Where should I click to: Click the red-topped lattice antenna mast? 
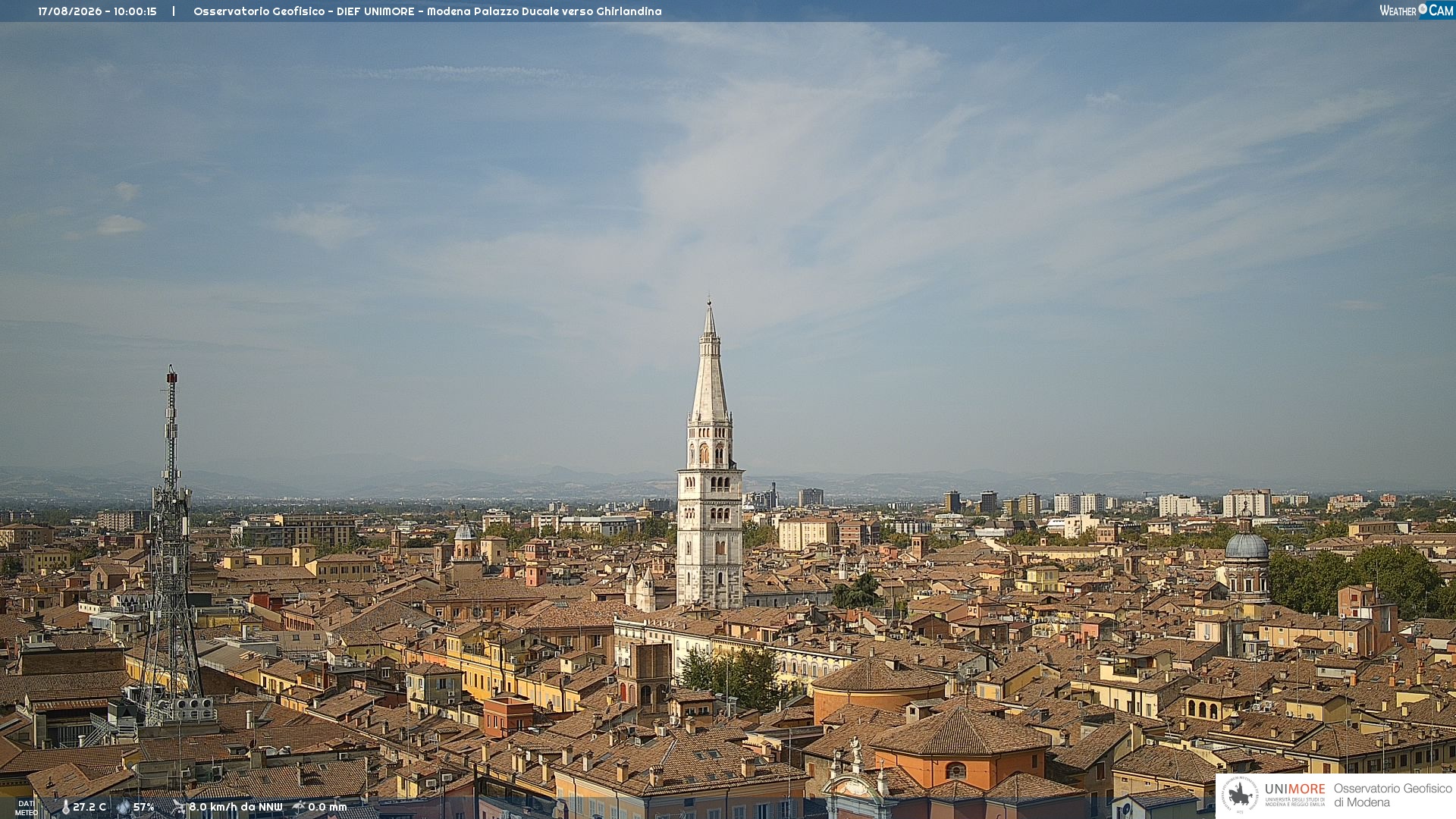[171, 546]
